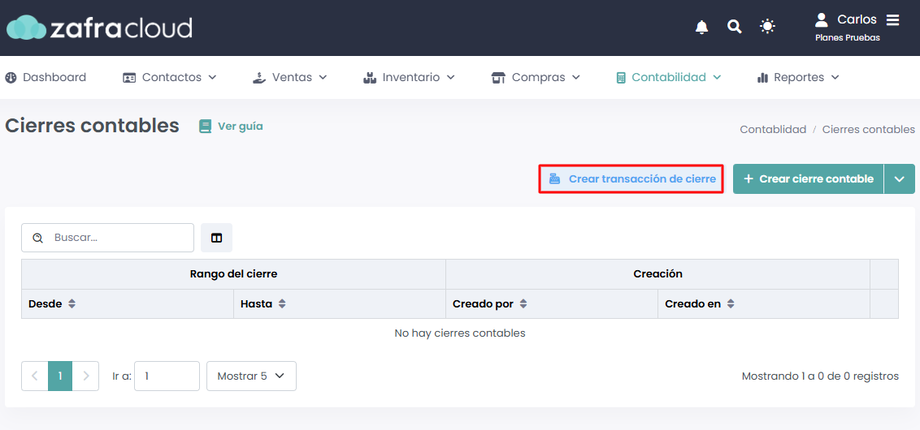Open the Contabilidad menu

tap(668, 77)
